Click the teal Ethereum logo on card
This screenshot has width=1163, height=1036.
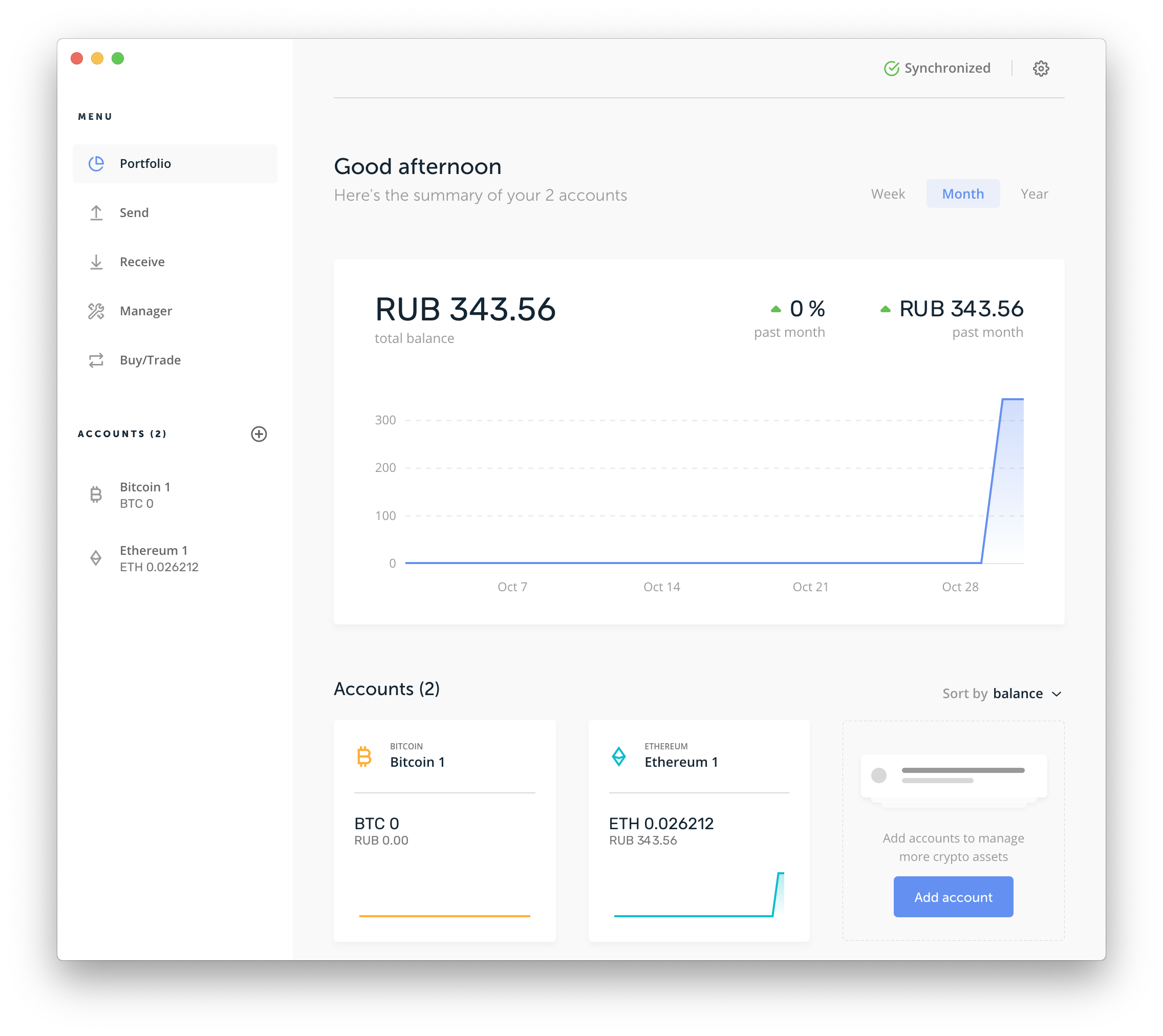pyautogui.click(x=619, y=756)
